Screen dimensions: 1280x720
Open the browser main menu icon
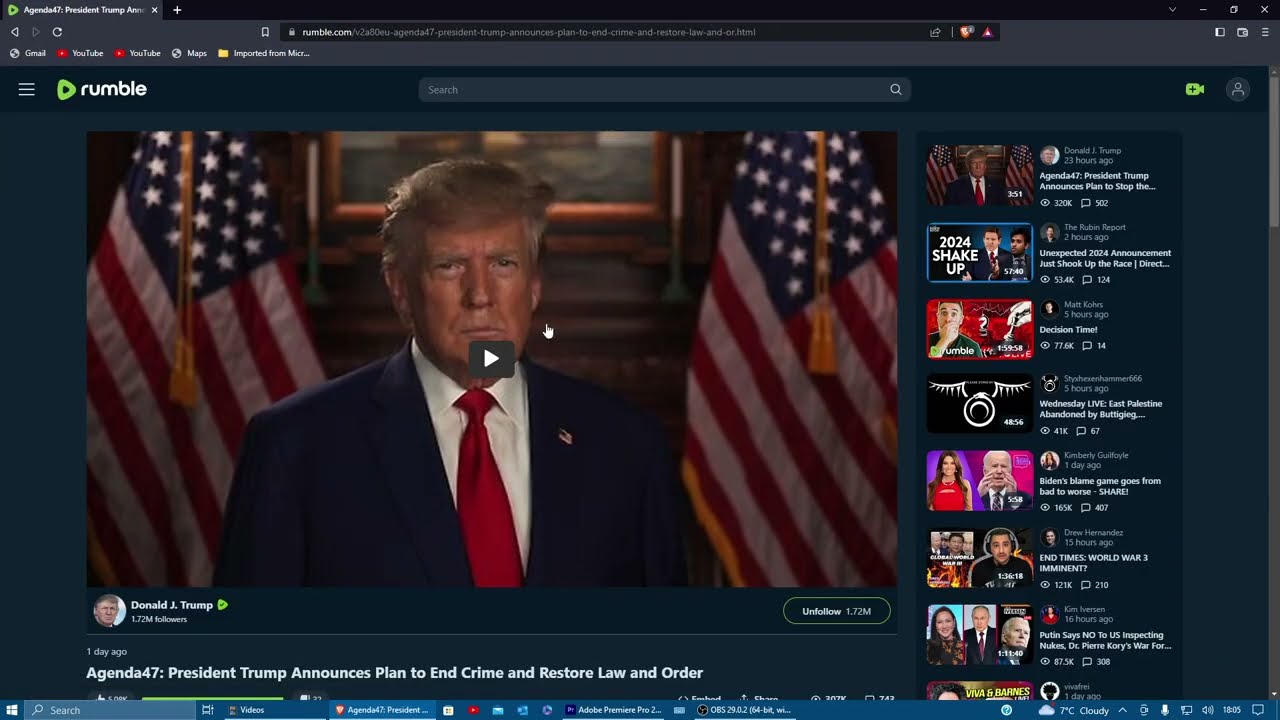1265,32
